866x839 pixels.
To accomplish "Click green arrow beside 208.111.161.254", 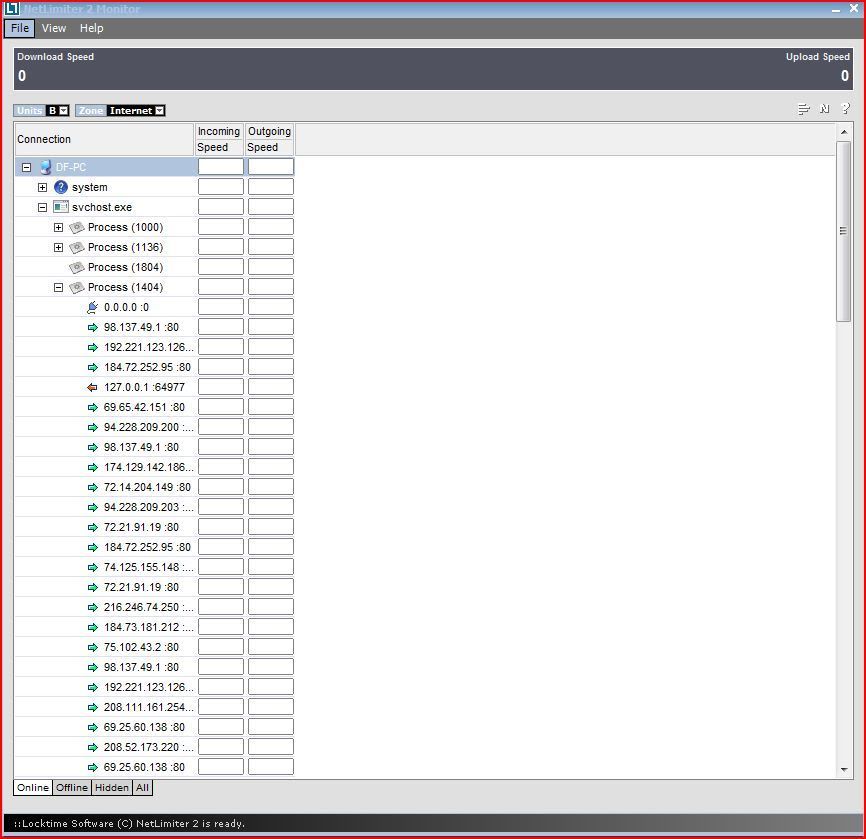I will pyautogui.click(x=92, y=707).
